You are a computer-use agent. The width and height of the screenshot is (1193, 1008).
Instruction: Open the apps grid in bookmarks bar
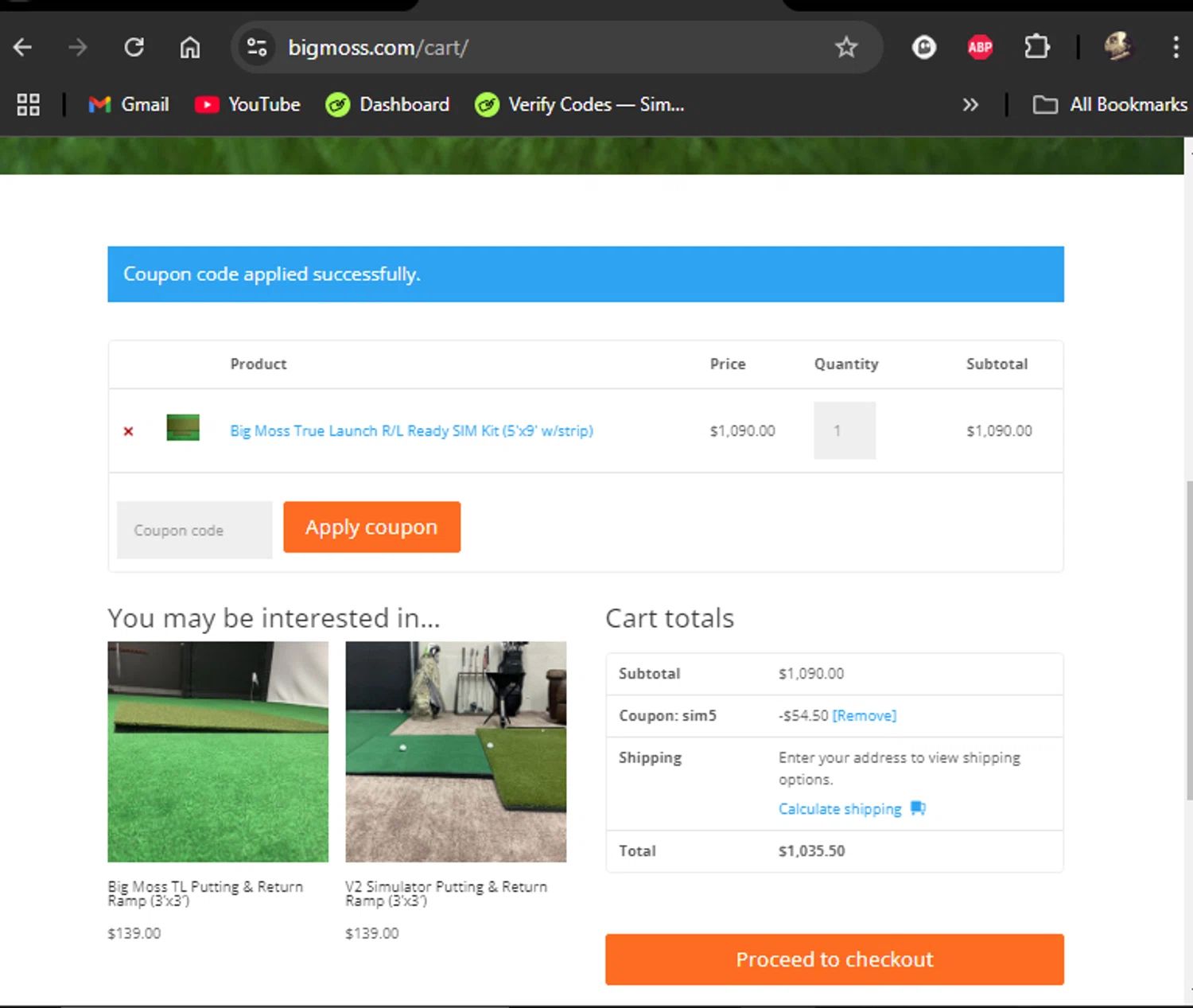[29, 105]
